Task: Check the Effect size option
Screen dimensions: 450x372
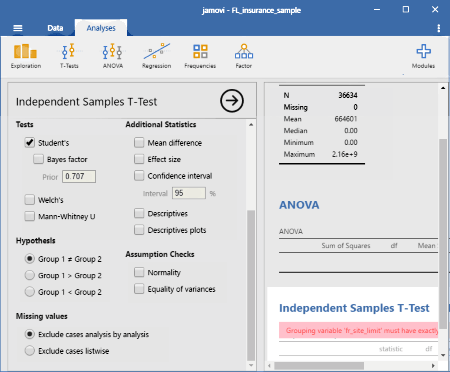Action: click(x=139, y=159)
